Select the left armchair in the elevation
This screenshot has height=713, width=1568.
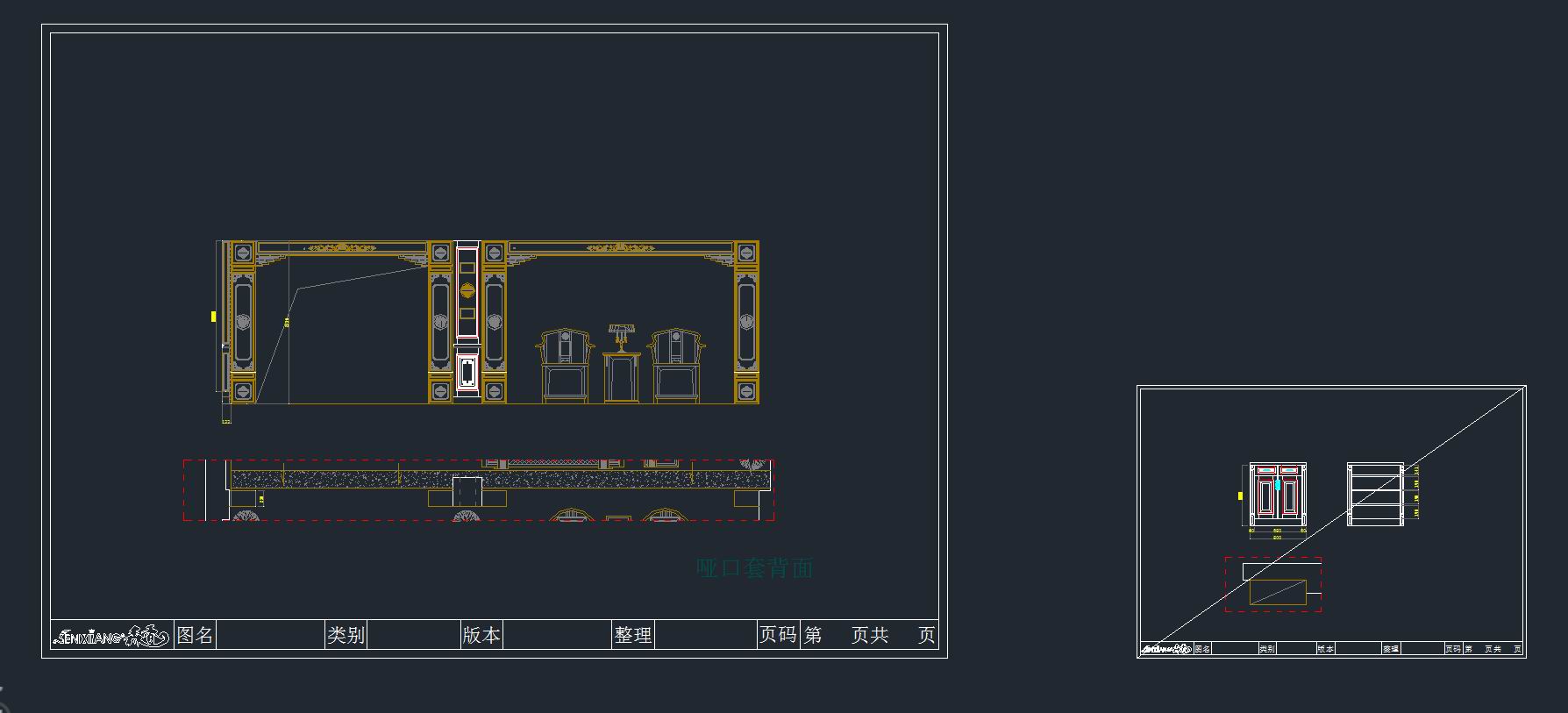click(x=565, y=367)
